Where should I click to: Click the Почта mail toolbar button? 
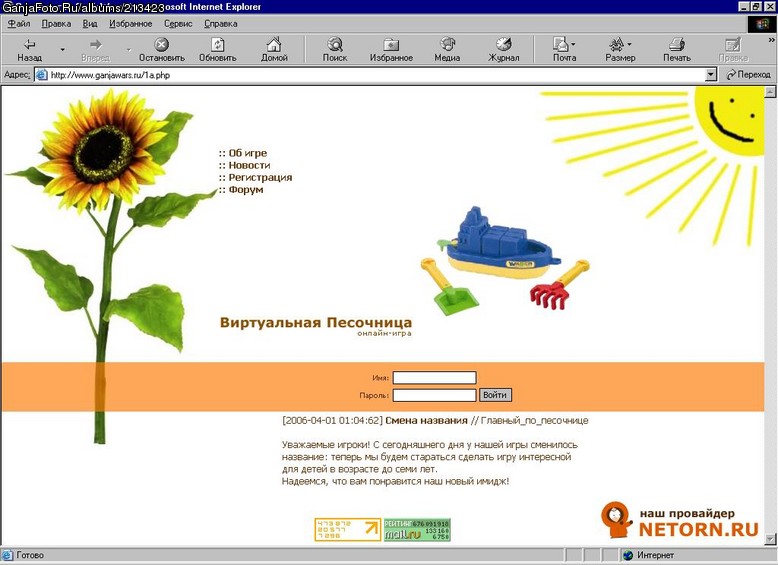(x=564, y=49)
